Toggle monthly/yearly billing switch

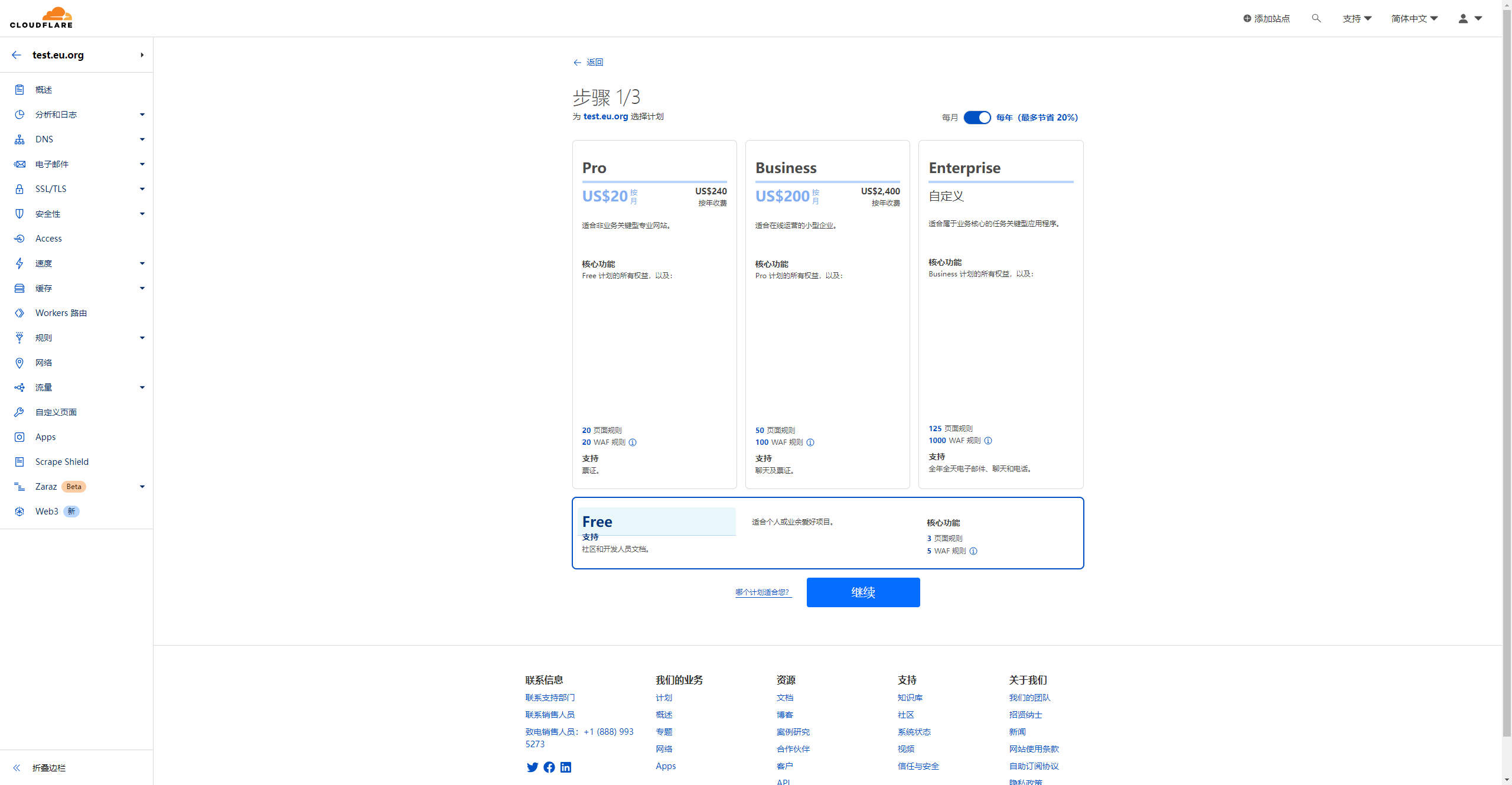point(977,118)
